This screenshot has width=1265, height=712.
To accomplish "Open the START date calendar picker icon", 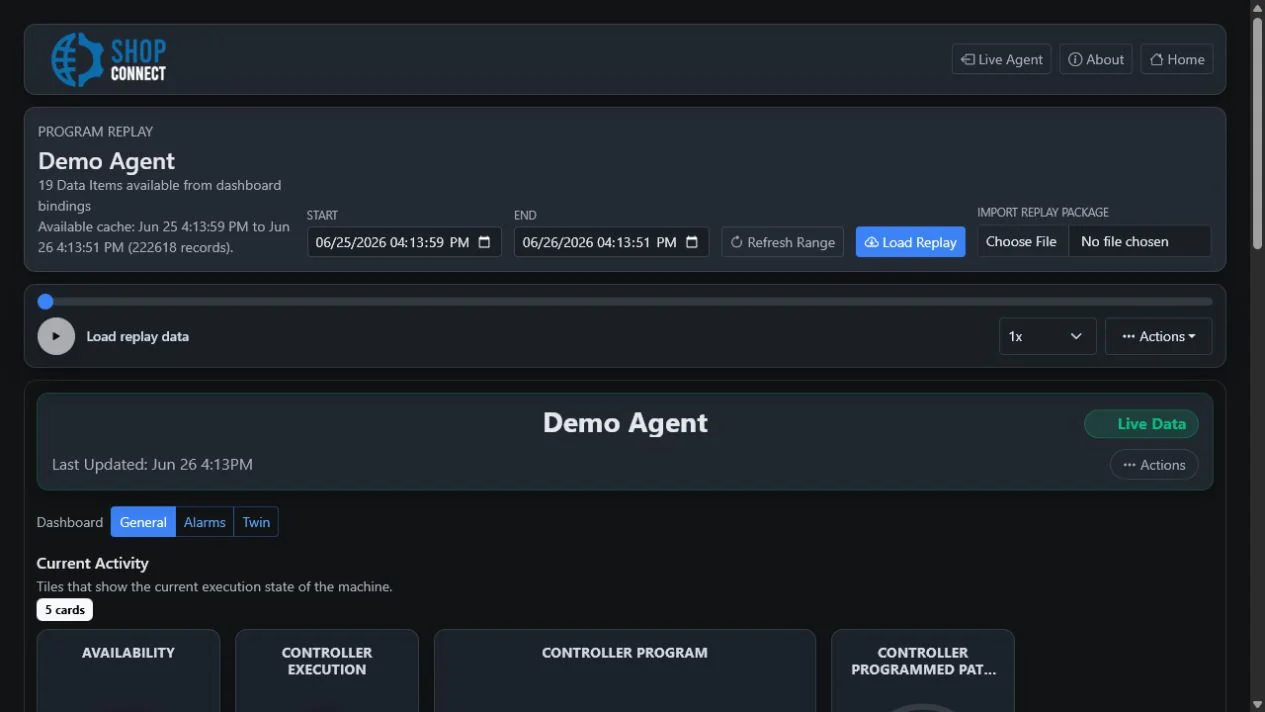I will [x=485, y=242].
